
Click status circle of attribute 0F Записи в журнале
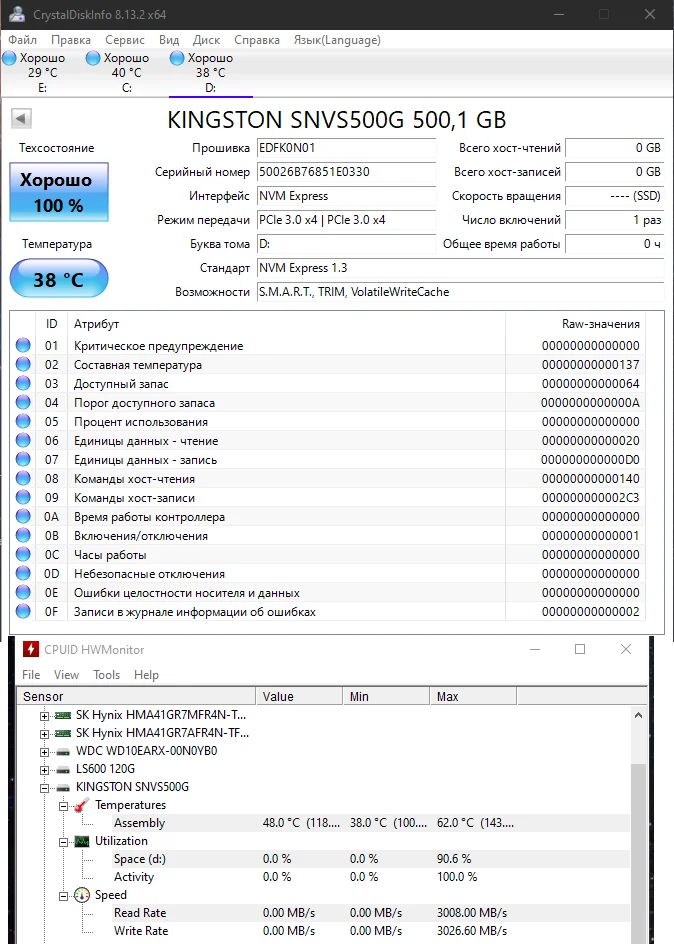[x=23, y=611]
